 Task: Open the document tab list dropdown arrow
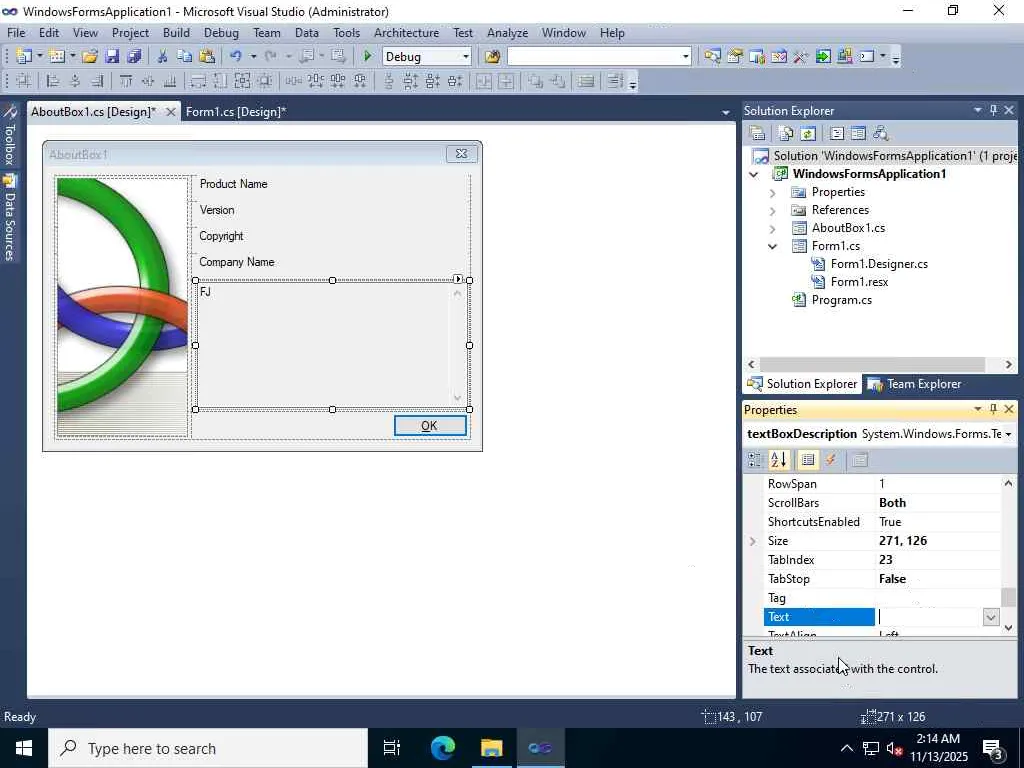(725, 112)
